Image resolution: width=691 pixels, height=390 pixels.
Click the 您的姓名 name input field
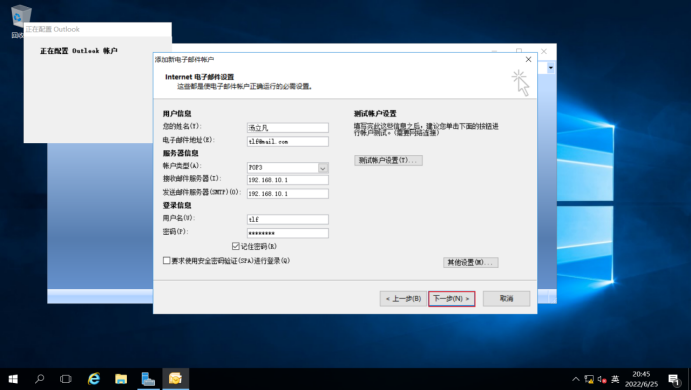click(x=288, y=128)
